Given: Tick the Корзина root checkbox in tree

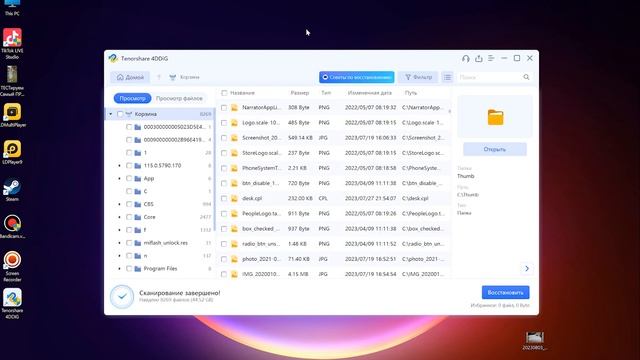Looking at the screenshot, I should (120, 114).
